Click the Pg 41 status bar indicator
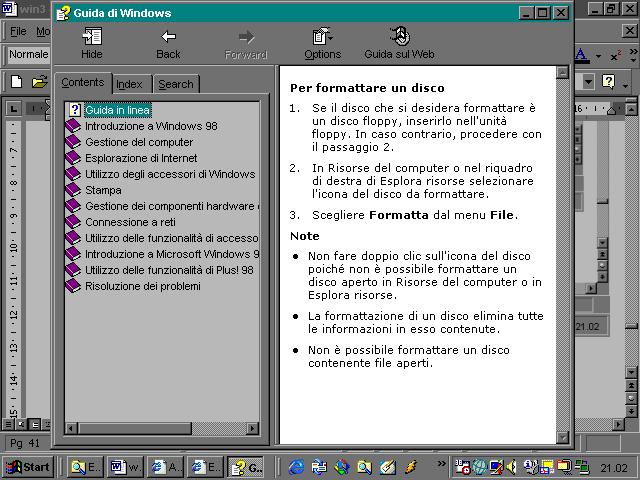 pos(25,443)
